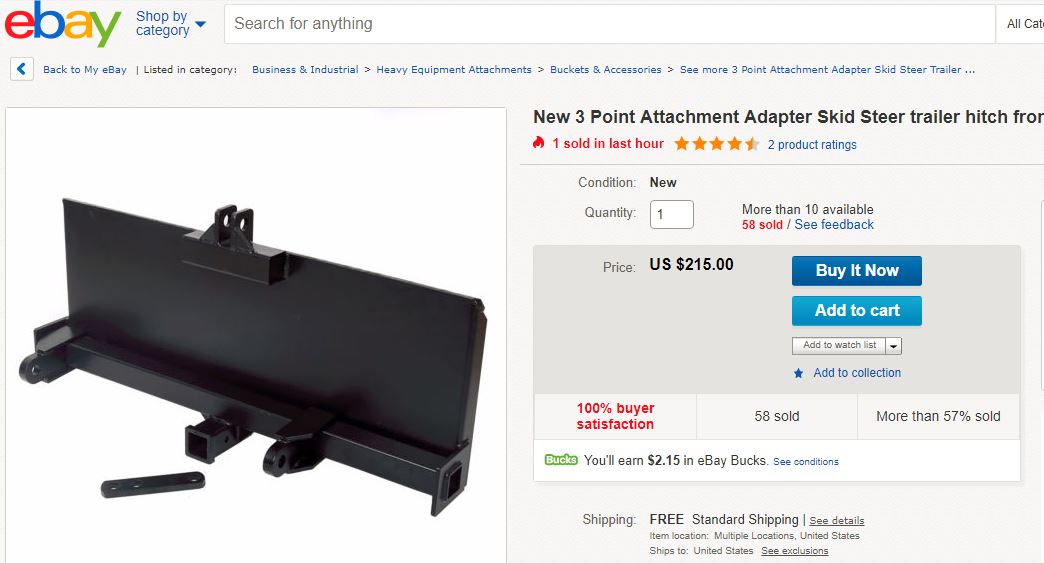Click the eBay logo
Image resolution: width=1044 pixels, height=563 pixels.
coord(62,25)
